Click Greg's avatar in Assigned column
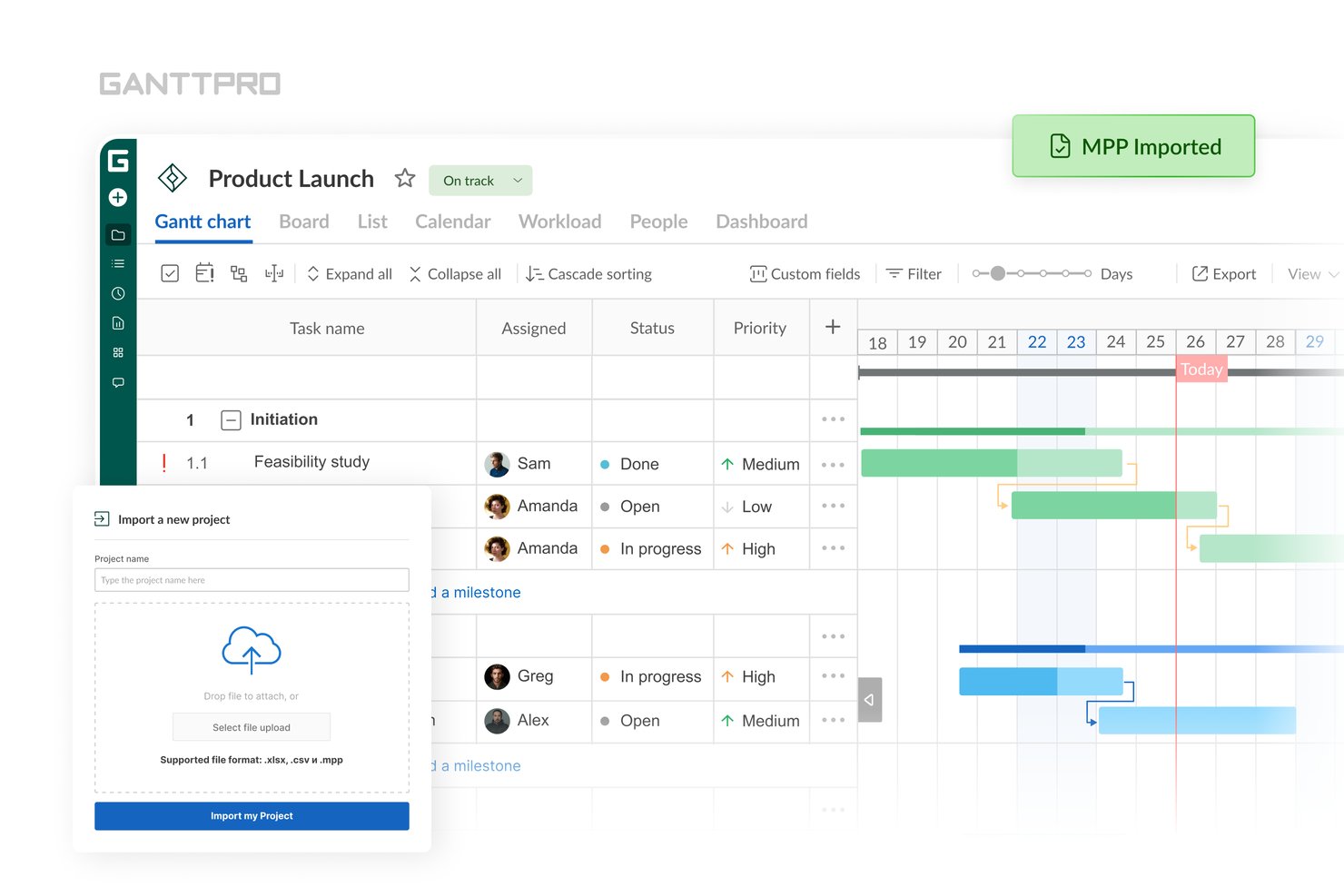 [497, 676]
